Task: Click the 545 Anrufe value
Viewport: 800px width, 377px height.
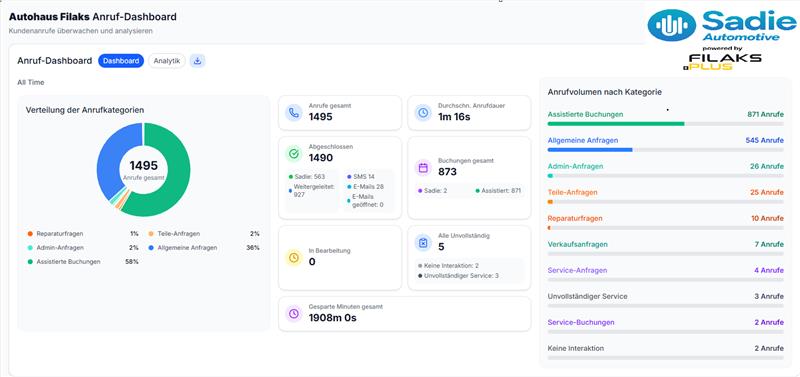Action: 765,140
